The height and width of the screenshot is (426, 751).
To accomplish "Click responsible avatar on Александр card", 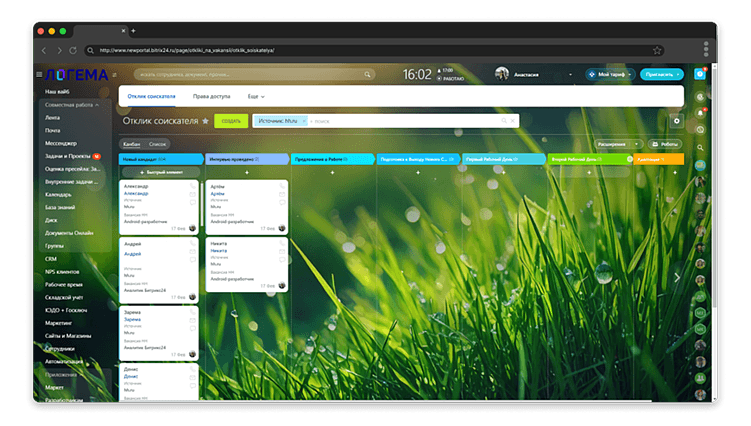I will [193, 228].
